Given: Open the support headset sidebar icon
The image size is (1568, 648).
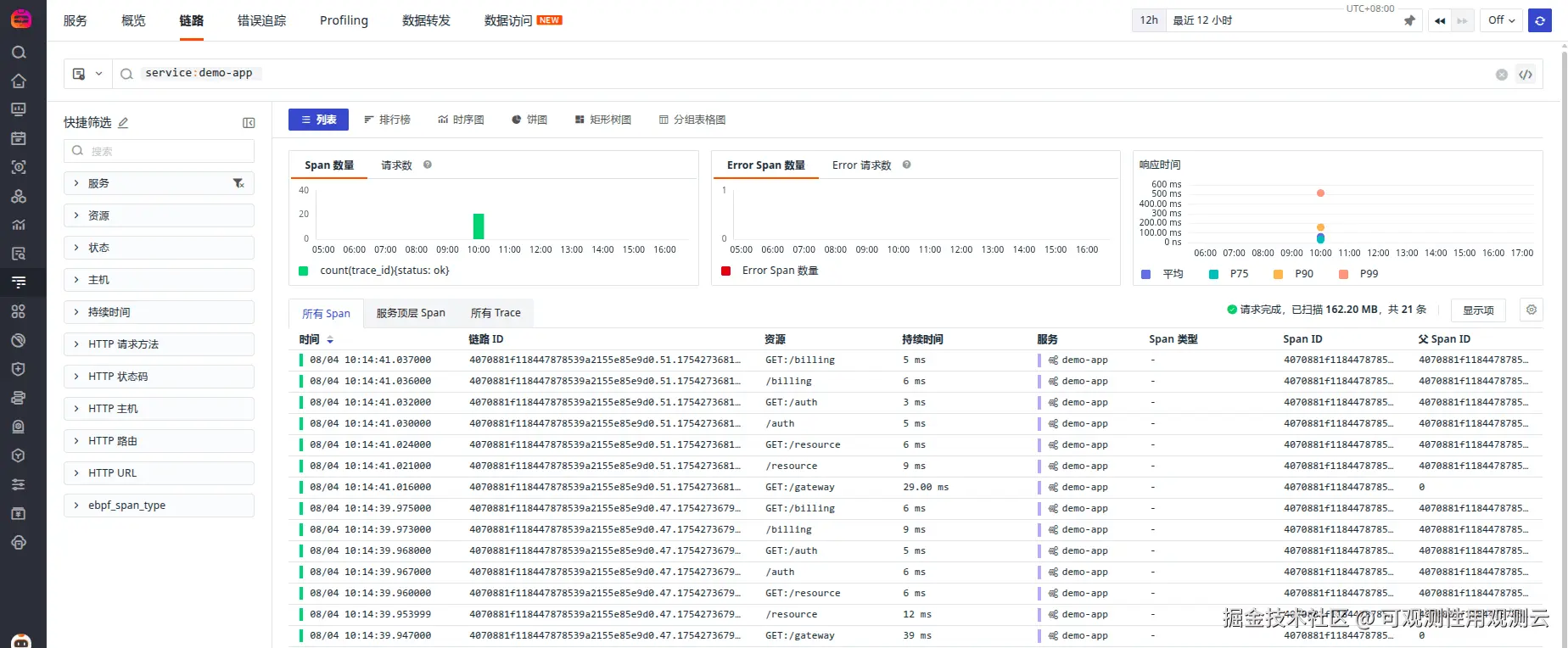Looking at the screenshot, I should [19, 542].
